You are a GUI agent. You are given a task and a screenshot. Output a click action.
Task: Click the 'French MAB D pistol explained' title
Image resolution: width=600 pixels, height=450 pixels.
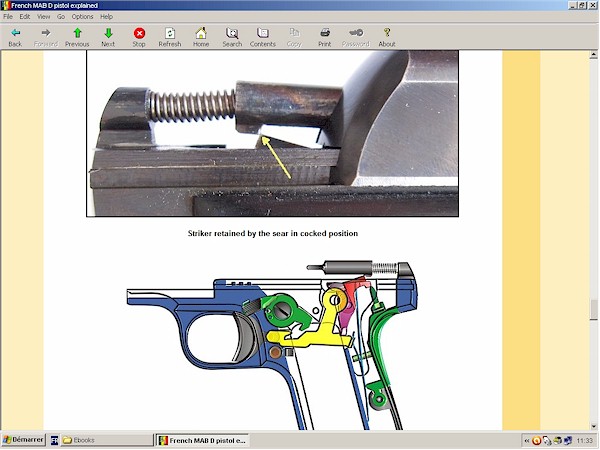tap(54, 5)
